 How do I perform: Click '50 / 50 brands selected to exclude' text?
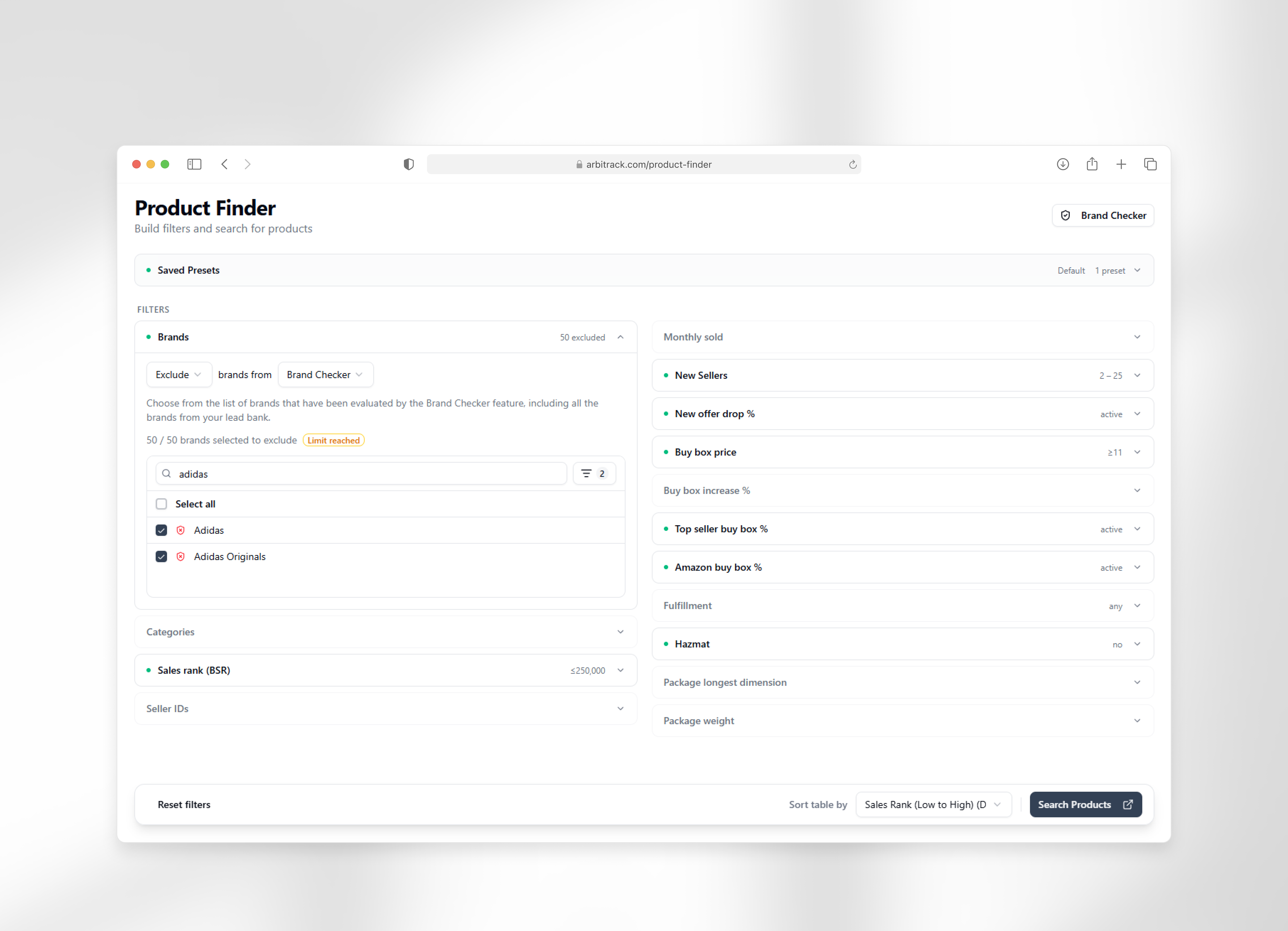[x=222, y=441]
